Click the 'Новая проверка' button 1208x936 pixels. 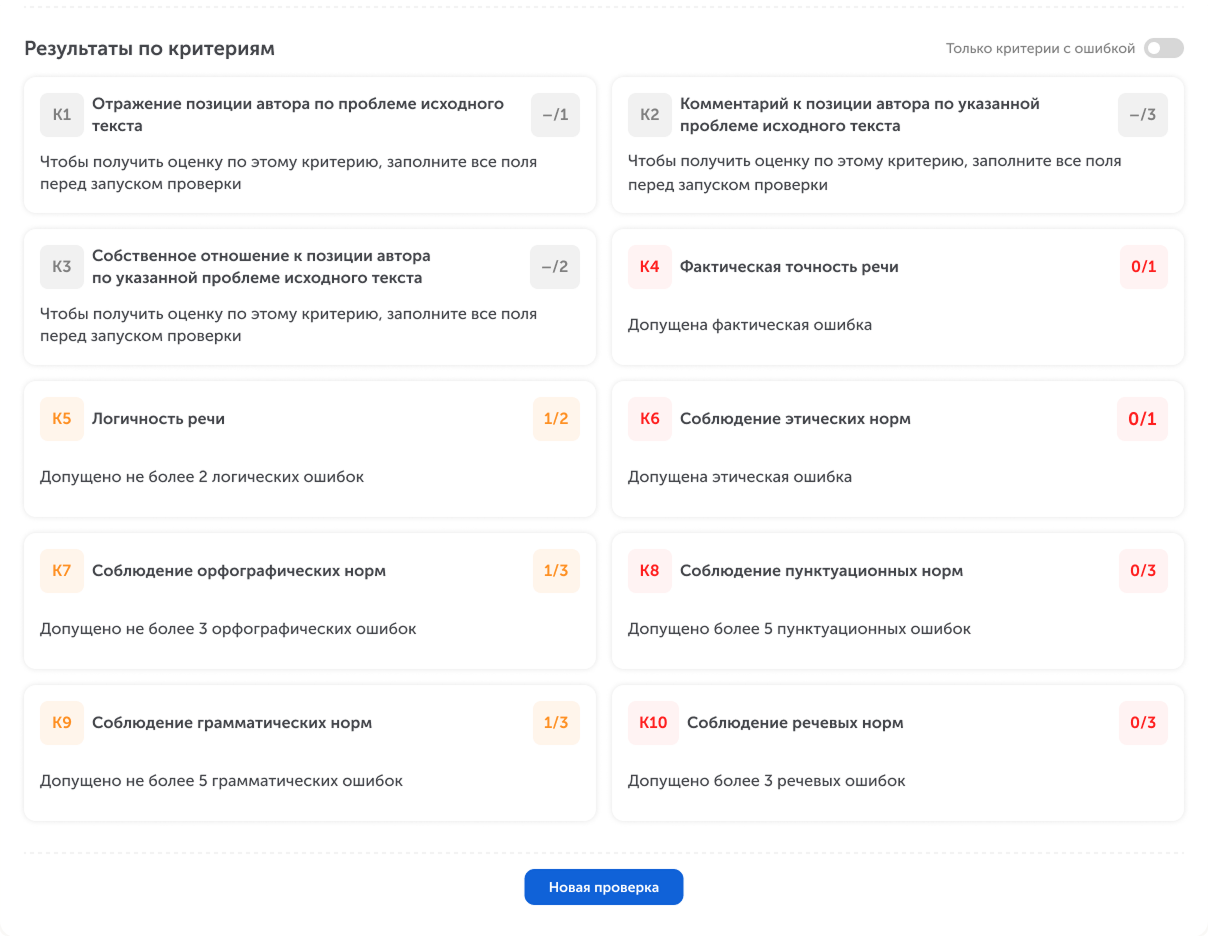[603, 887]
